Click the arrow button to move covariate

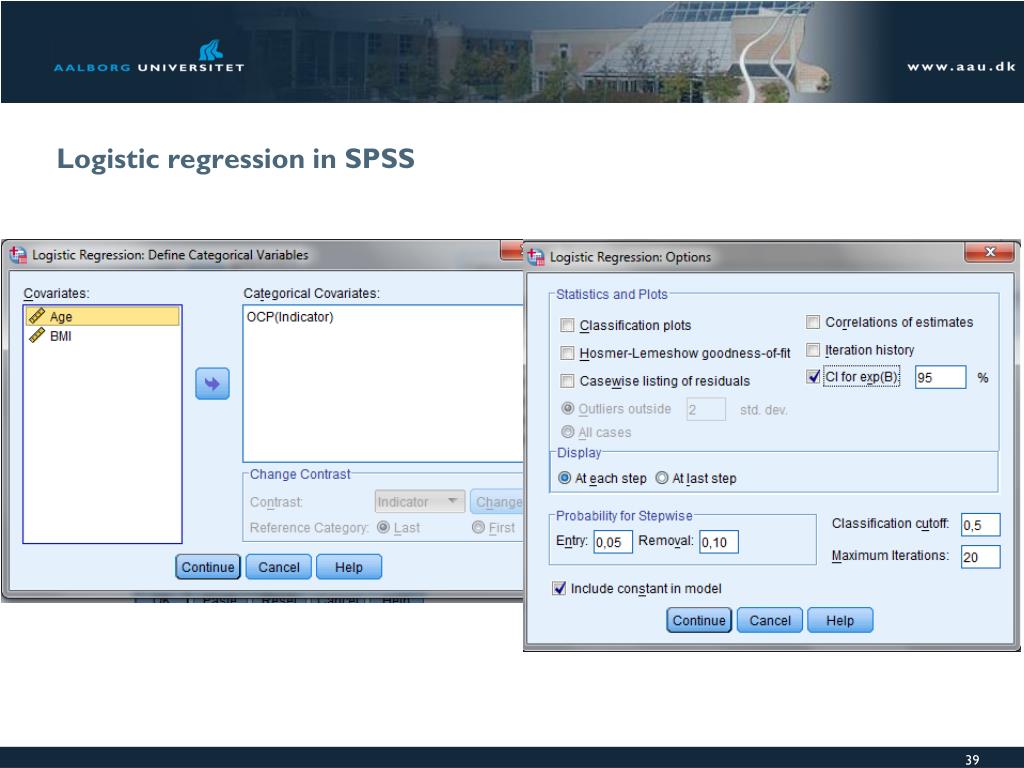pyautogui.click(x=212, y=383)
